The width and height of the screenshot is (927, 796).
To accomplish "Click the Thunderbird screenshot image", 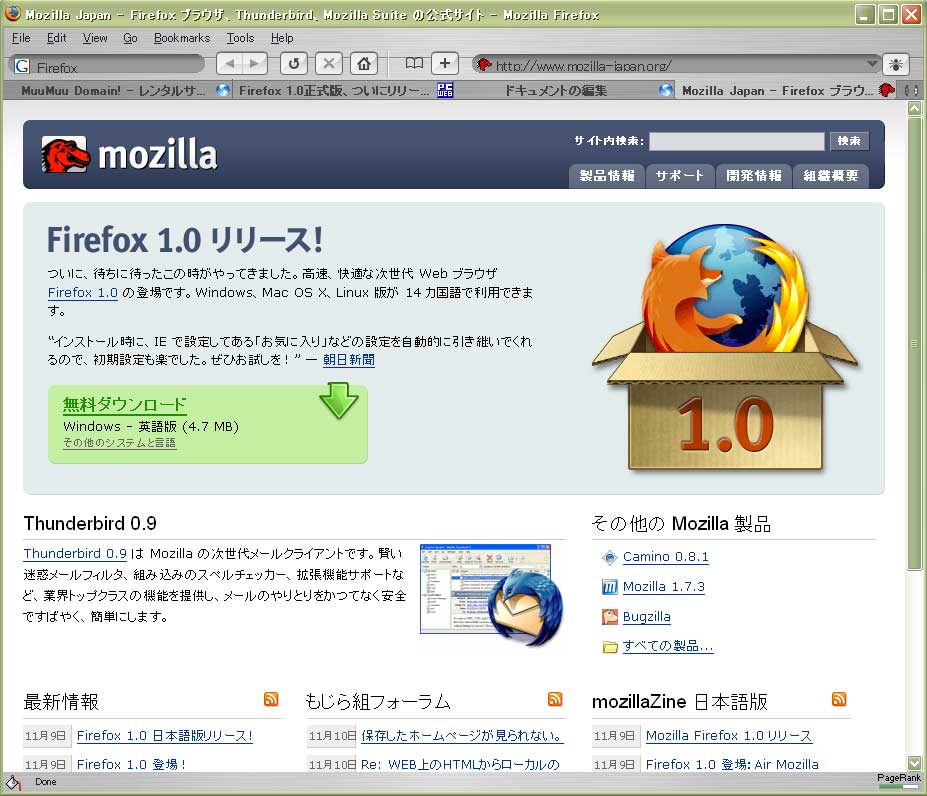I will point(491,593).
